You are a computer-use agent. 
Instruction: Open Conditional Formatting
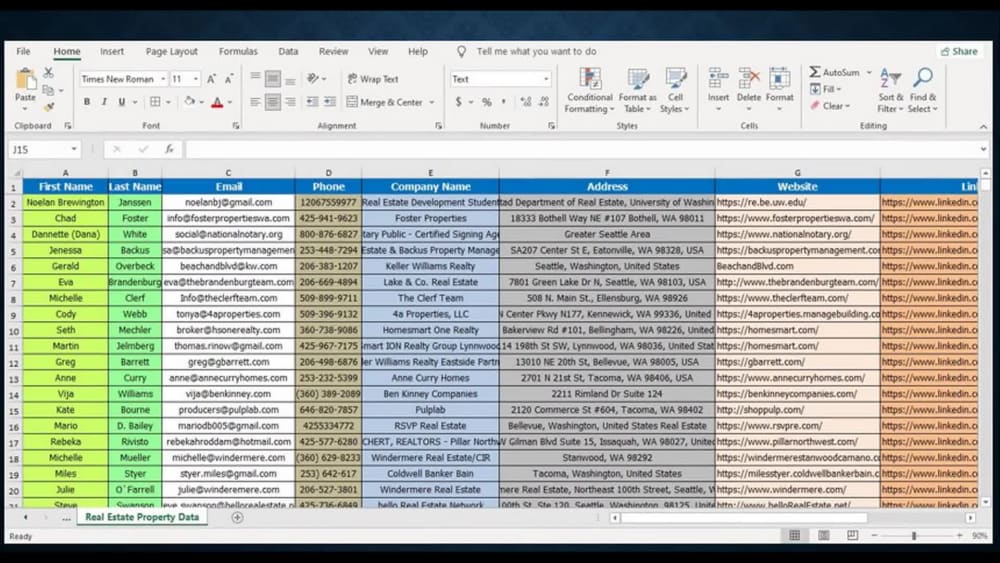point(589,91)
